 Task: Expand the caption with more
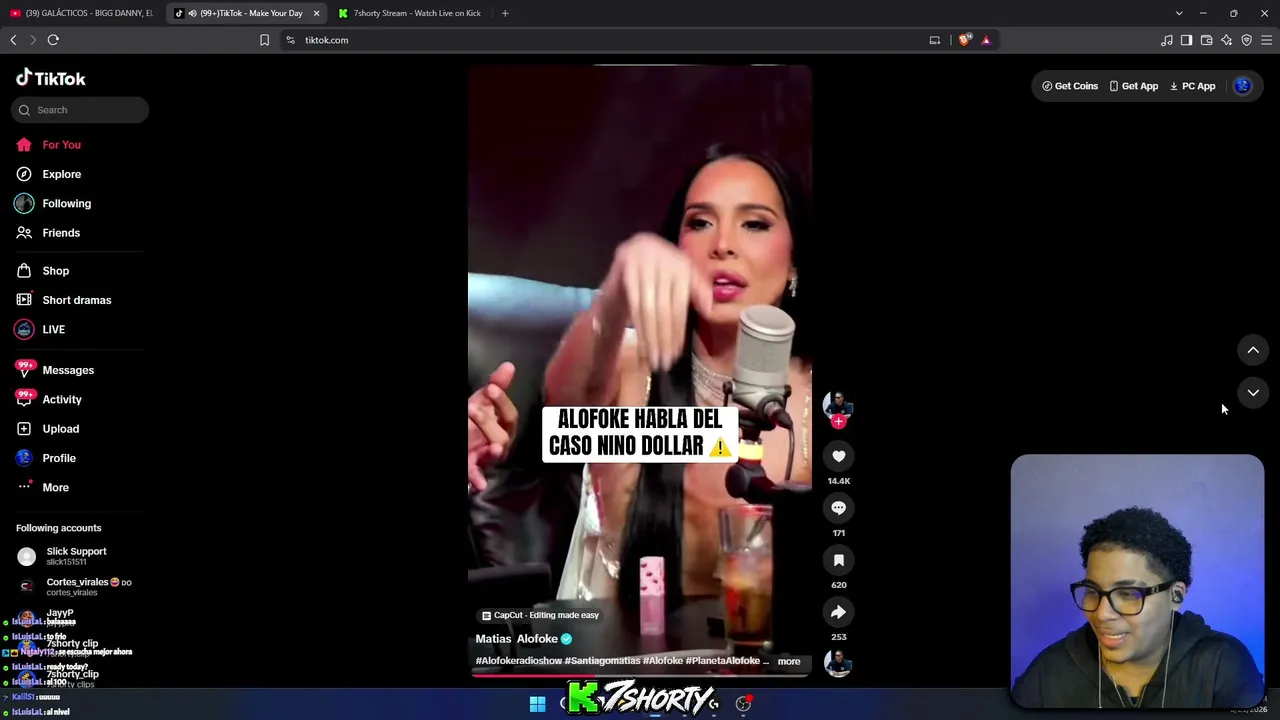[789, 661]
